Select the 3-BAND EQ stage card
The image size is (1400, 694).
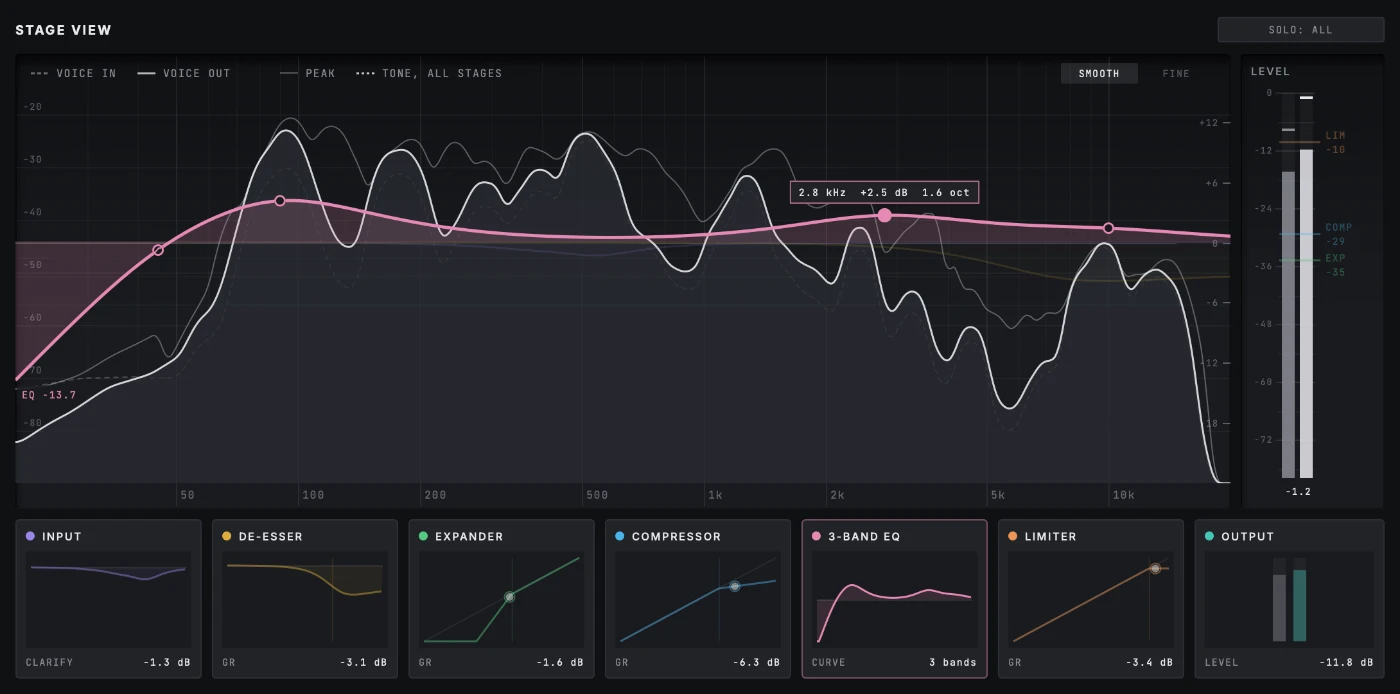pos(894,598)
